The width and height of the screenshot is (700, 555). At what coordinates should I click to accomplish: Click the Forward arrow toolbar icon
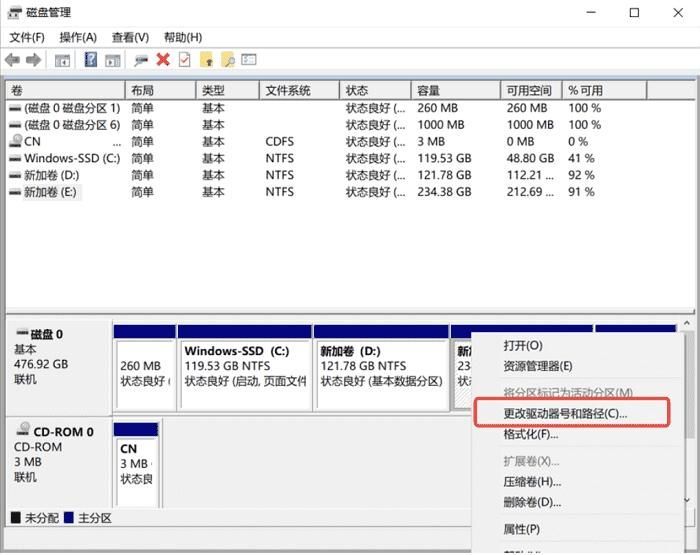pos(33,60)
